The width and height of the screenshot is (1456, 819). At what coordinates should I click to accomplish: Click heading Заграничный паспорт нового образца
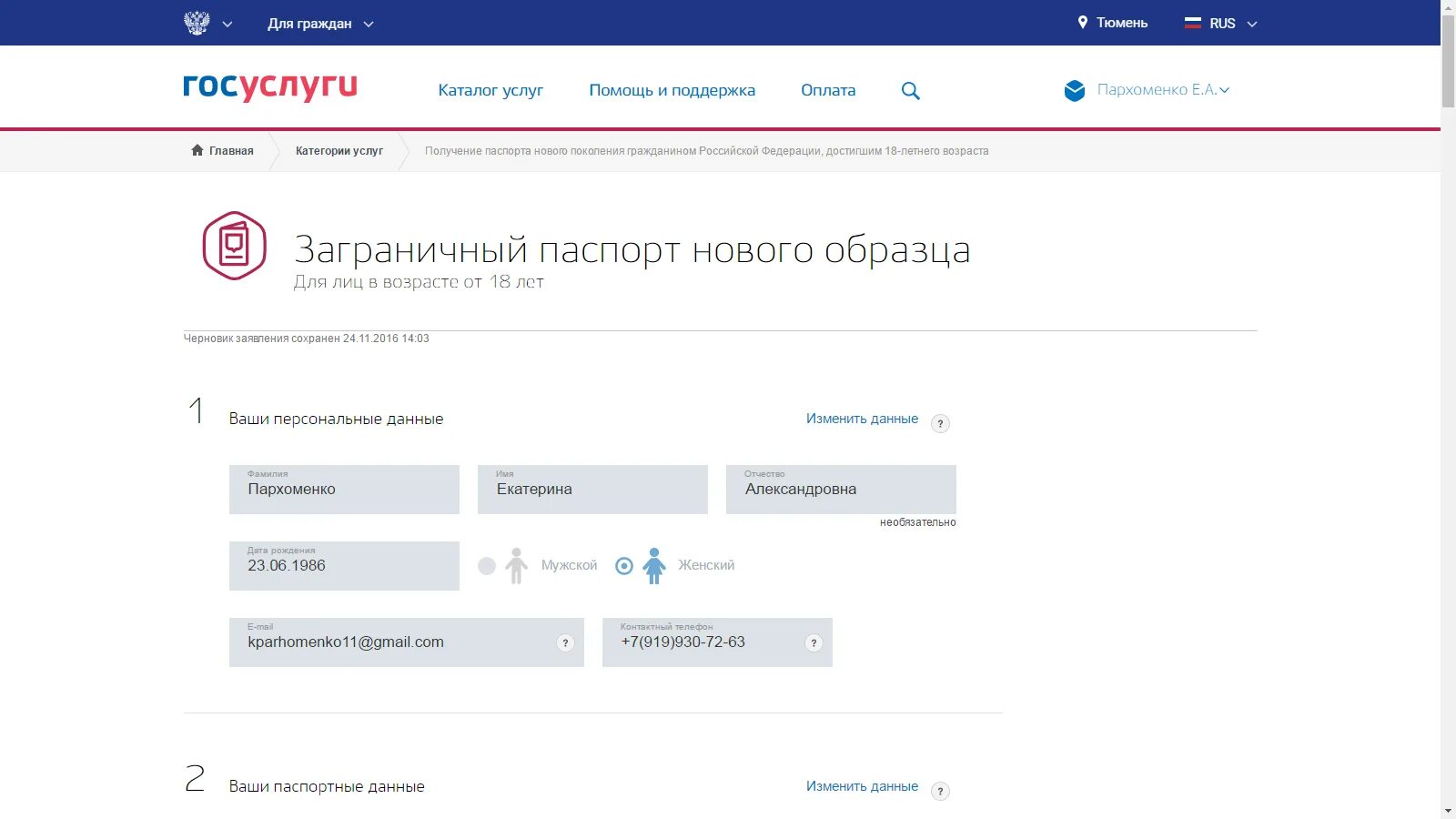(632, 249)
